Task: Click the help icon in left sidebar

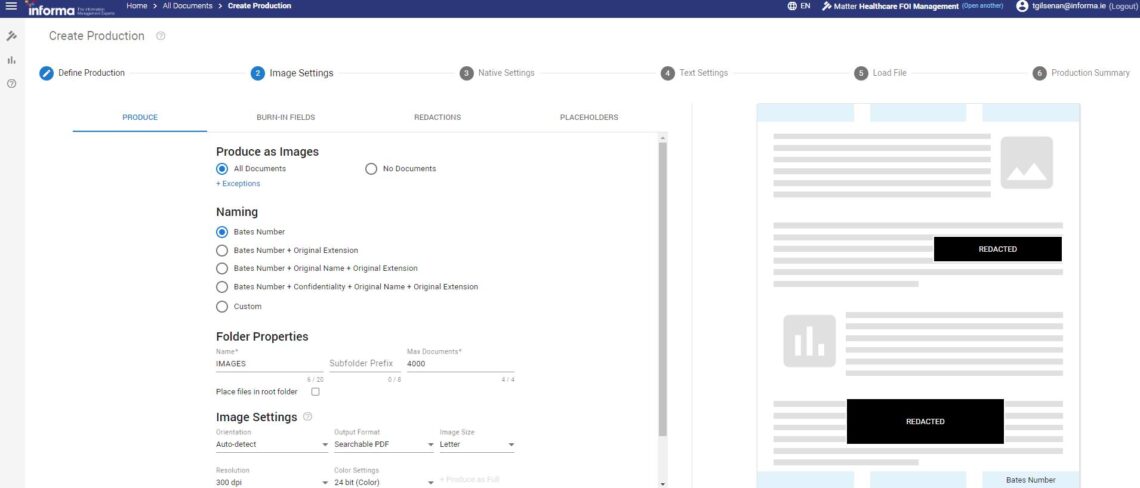Action: 11,83
